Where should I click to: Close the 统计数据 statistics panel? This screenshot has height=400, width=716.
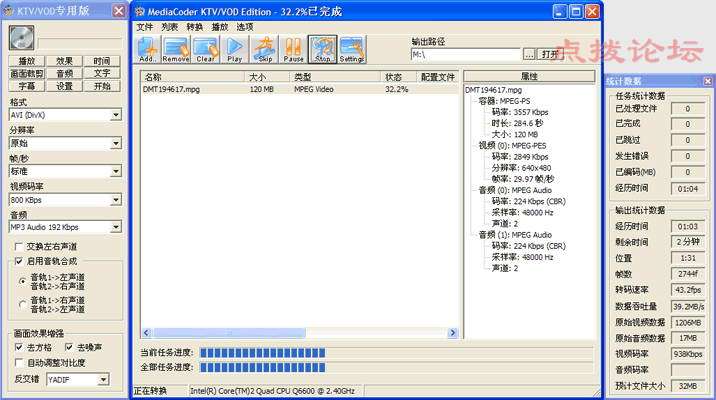[707, 81]
